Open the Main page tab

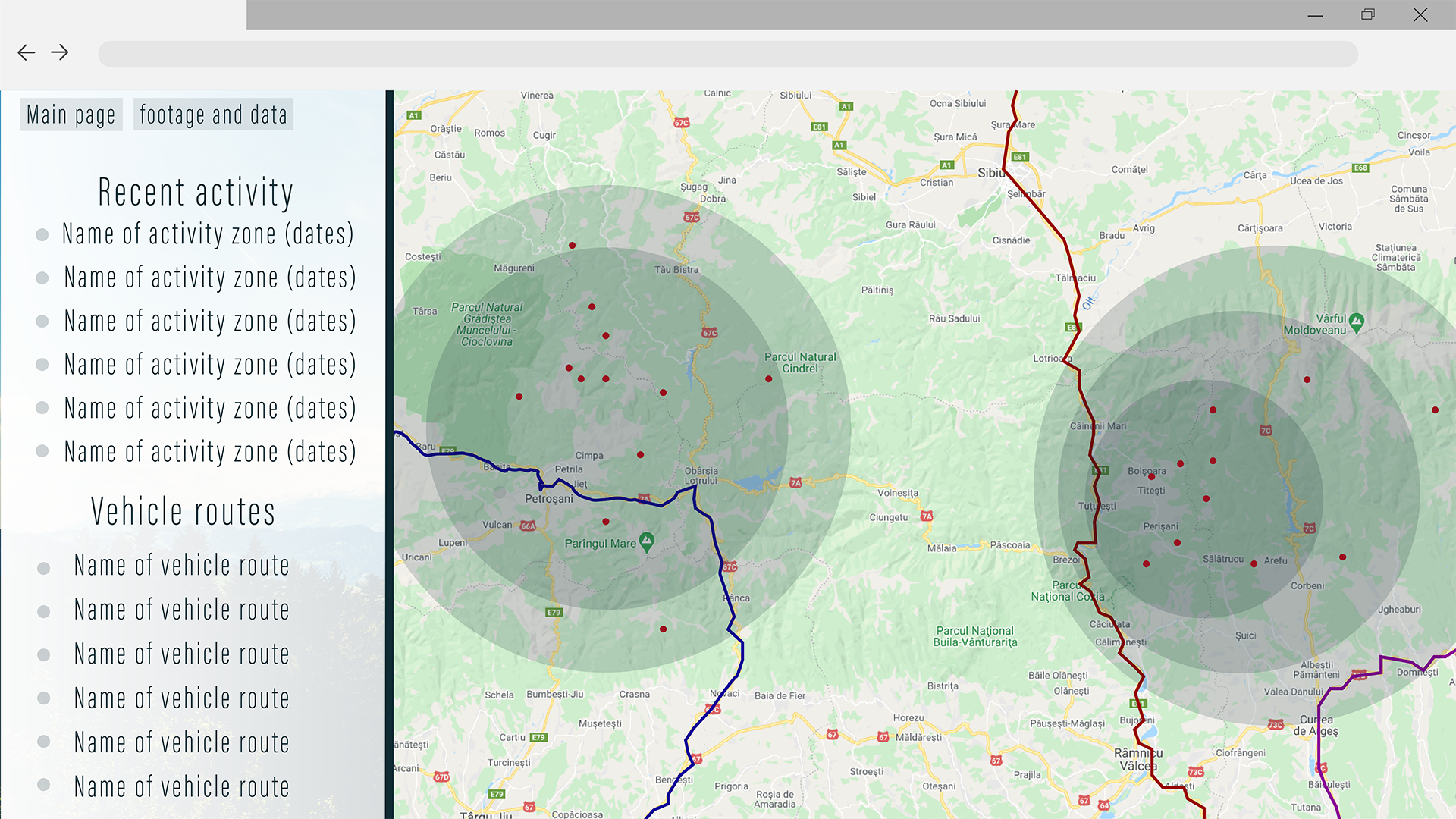tap(71, 115)
